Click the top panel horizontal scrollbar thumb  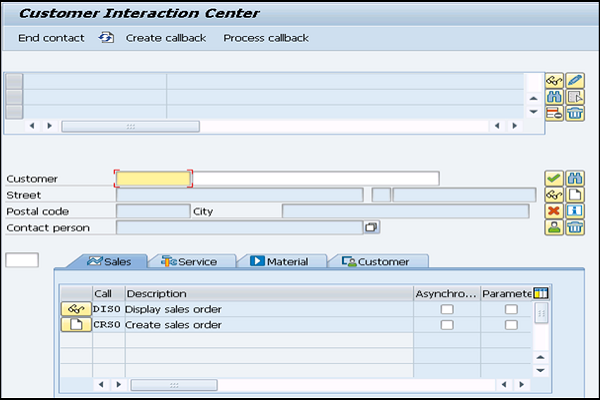tap(128, 126)
